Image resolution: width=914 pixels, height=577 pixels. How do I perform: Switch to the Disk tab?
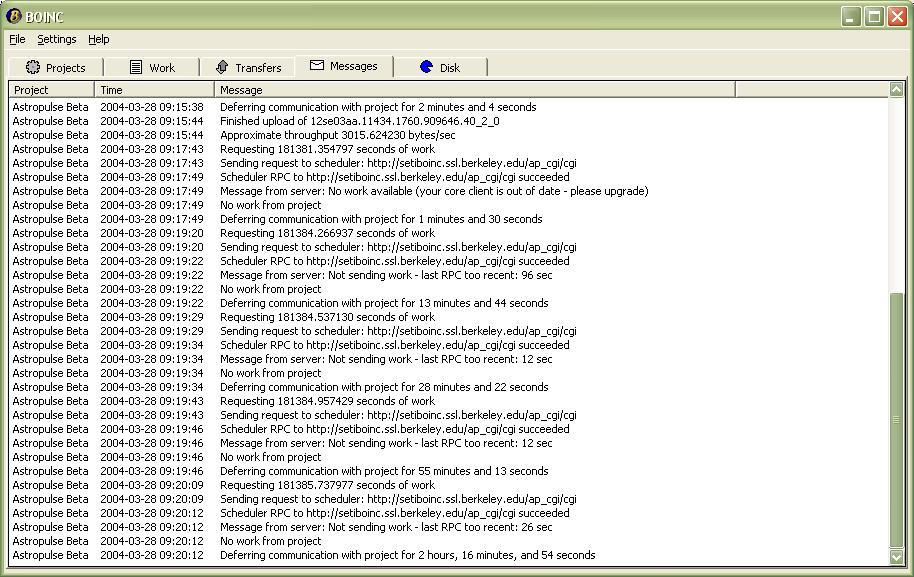pyautogui.click(x=440, y=68)
